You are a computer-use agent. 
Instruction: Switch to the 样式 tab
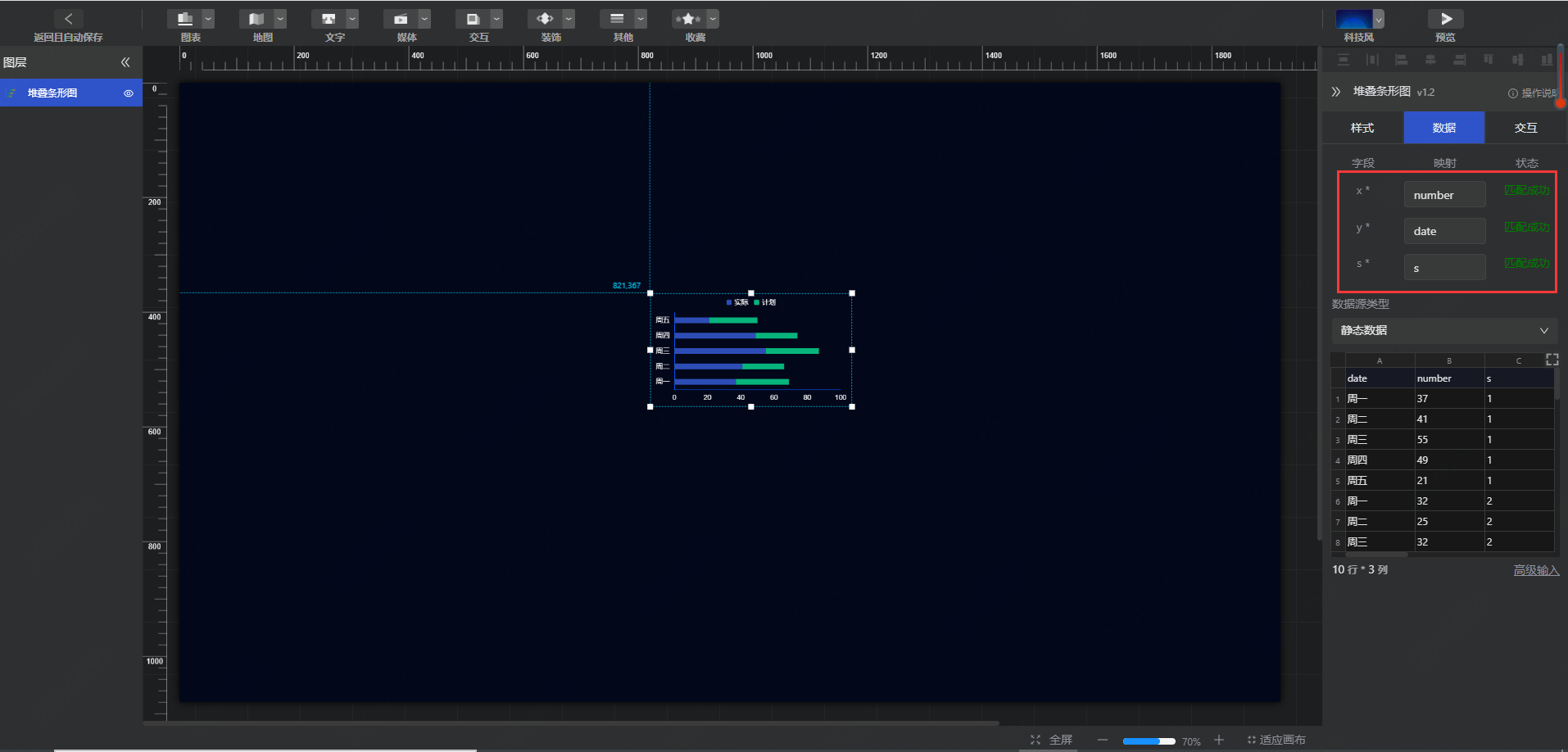point(1362,128)
